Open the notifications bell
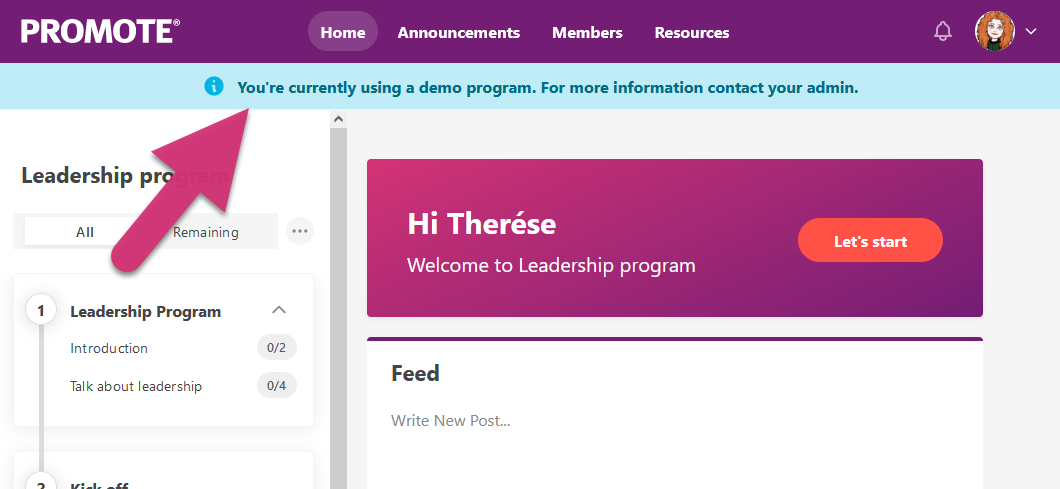The height and width of the screenshot is (489, 1060). pos(942,32)
